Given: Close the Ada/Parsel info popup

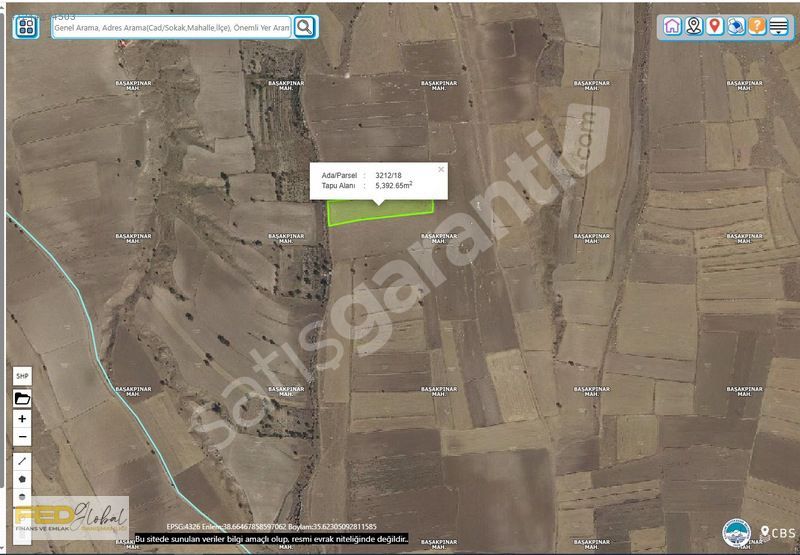Looking at the screenshot, I should (441, 169).
